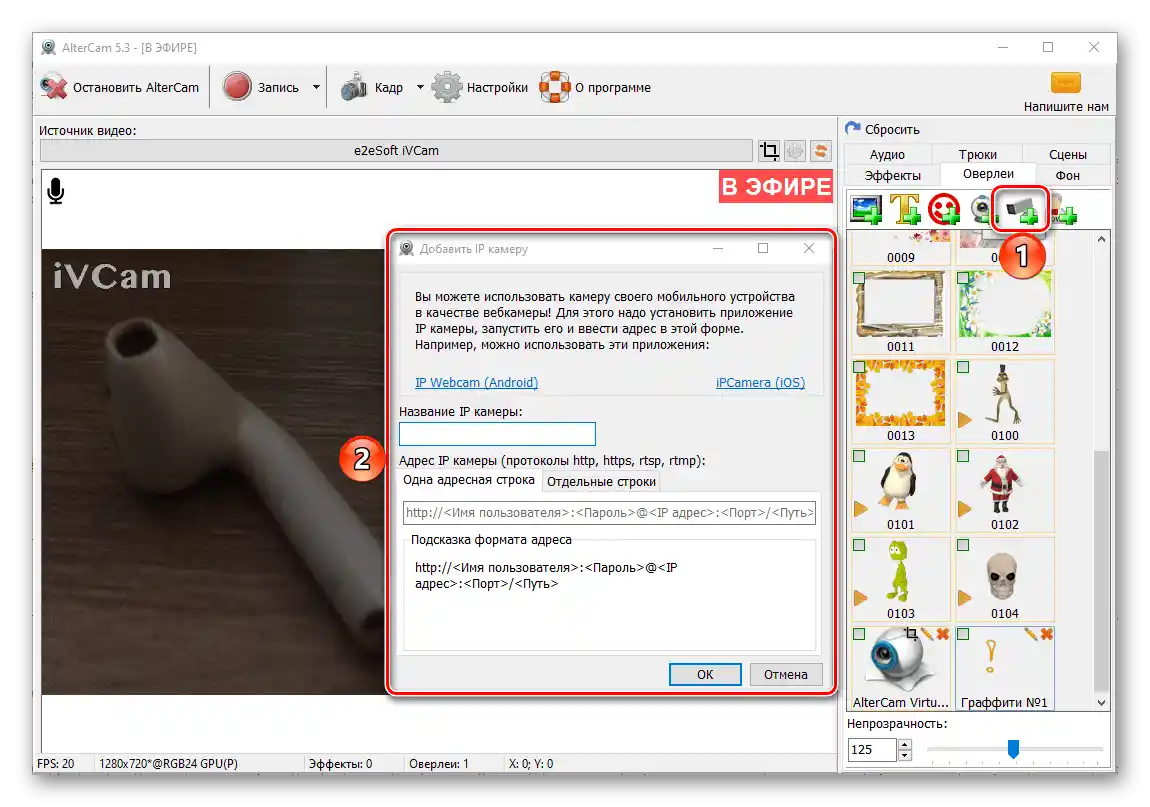Open the iPCamera (iOS) link
The image size is (1150, 807).
pyautogui.click(x=761, y=382)
